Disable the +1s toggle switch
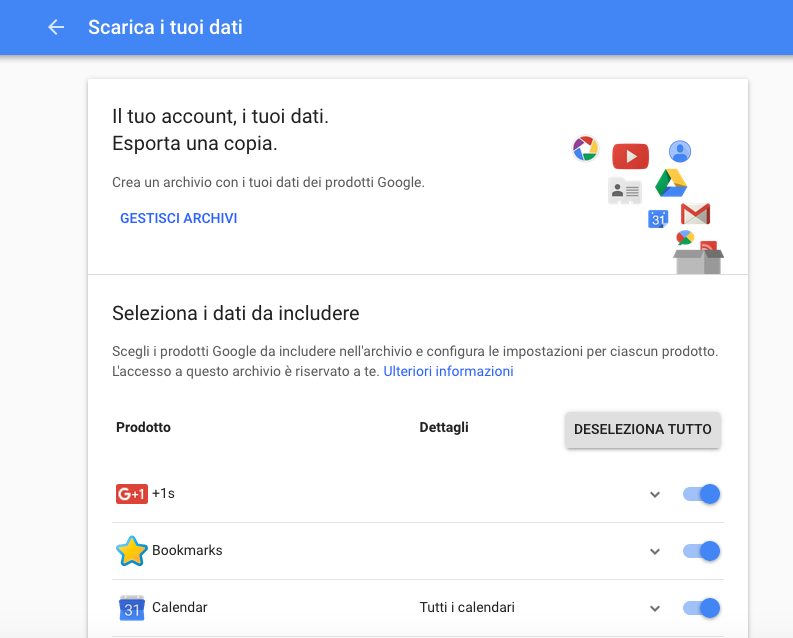 coord(702,494)
